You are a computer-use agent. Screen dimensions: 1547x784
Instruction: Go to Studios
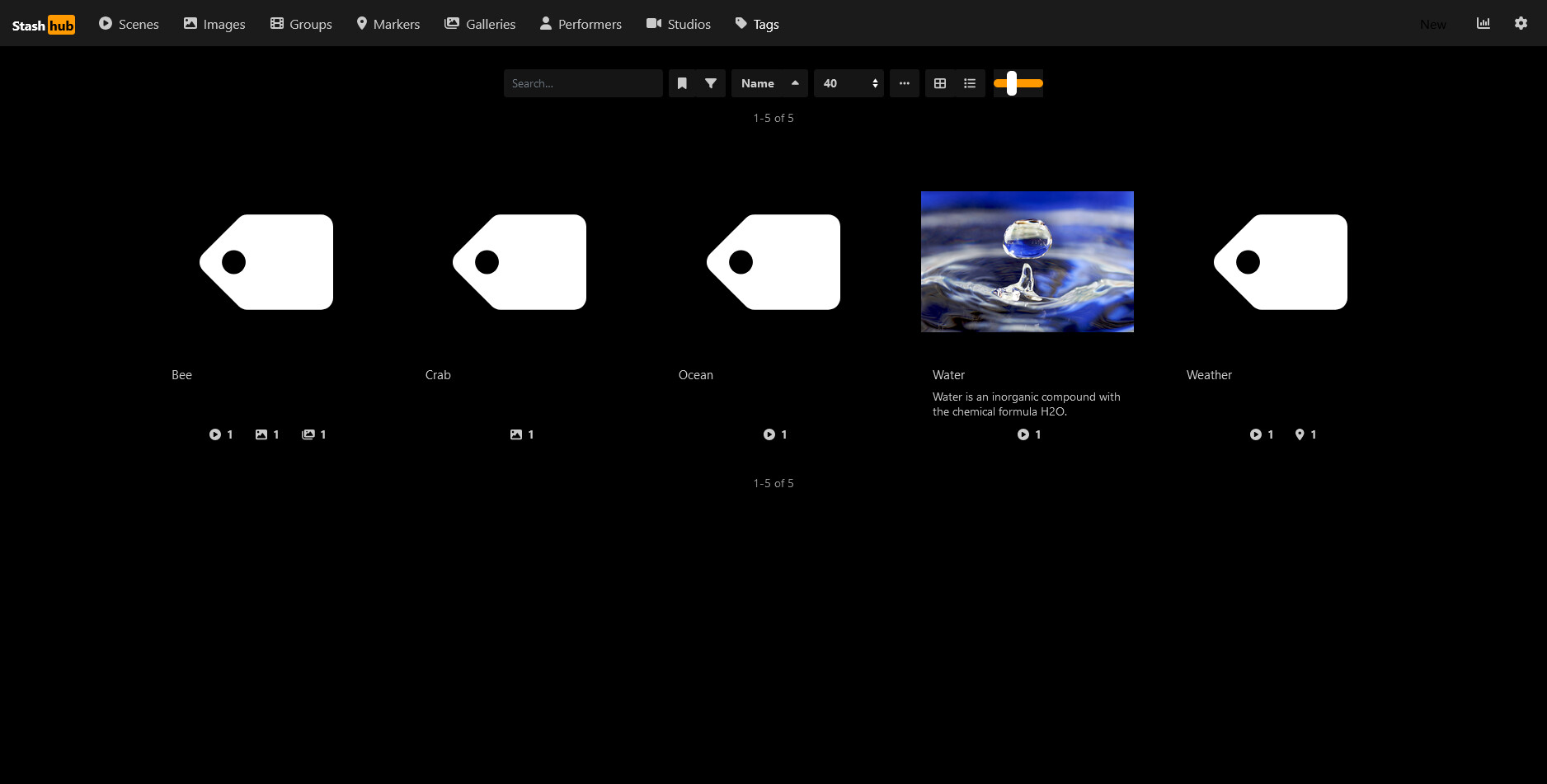[679, 24]
